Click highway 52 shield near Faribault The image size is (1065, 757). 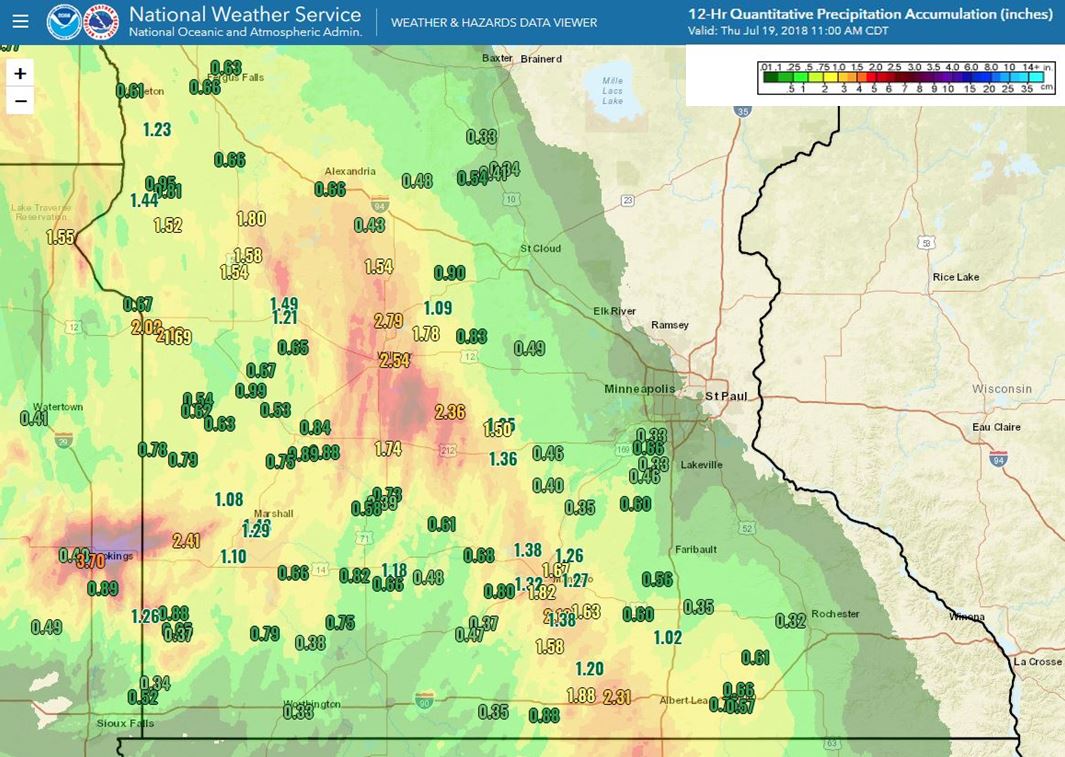[x=747, y=528]
